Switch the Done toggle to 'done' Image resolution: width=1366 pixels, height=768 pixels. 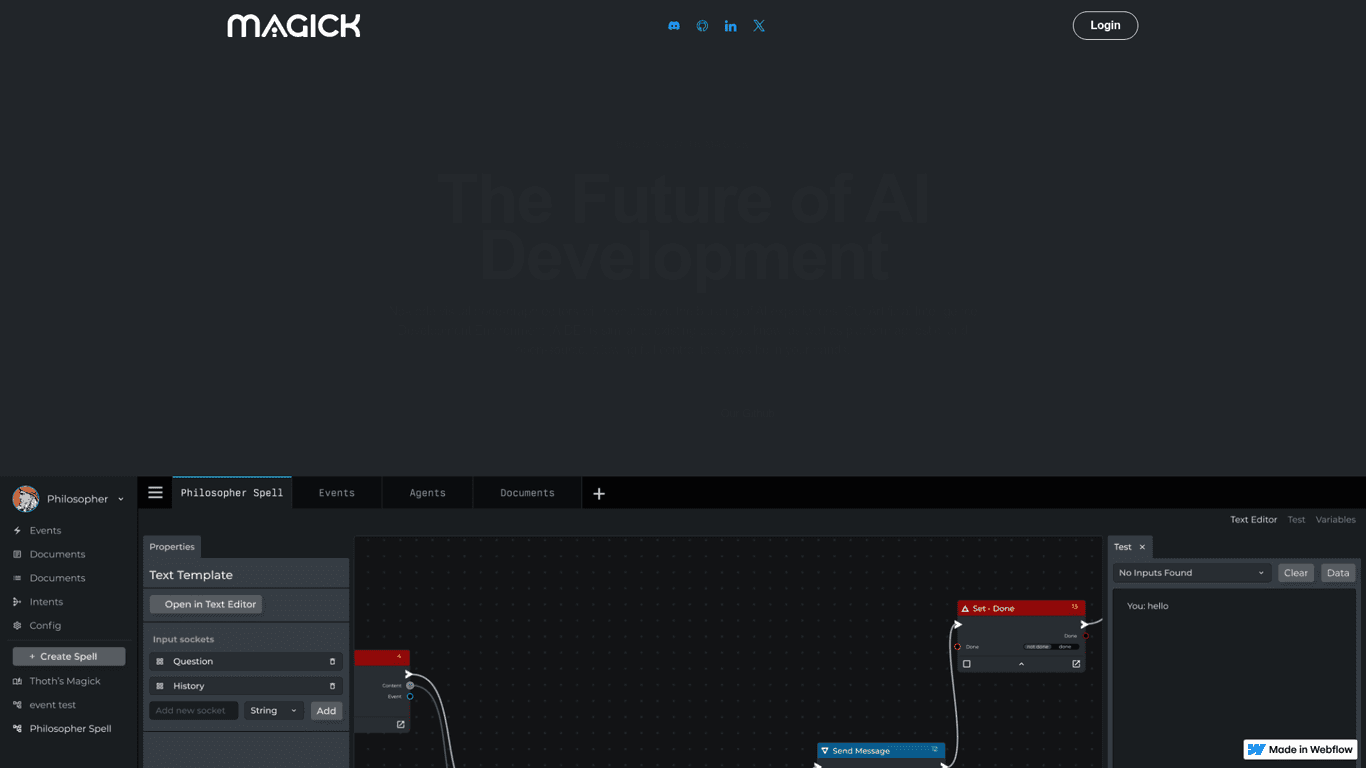(x=1065, y=647)
